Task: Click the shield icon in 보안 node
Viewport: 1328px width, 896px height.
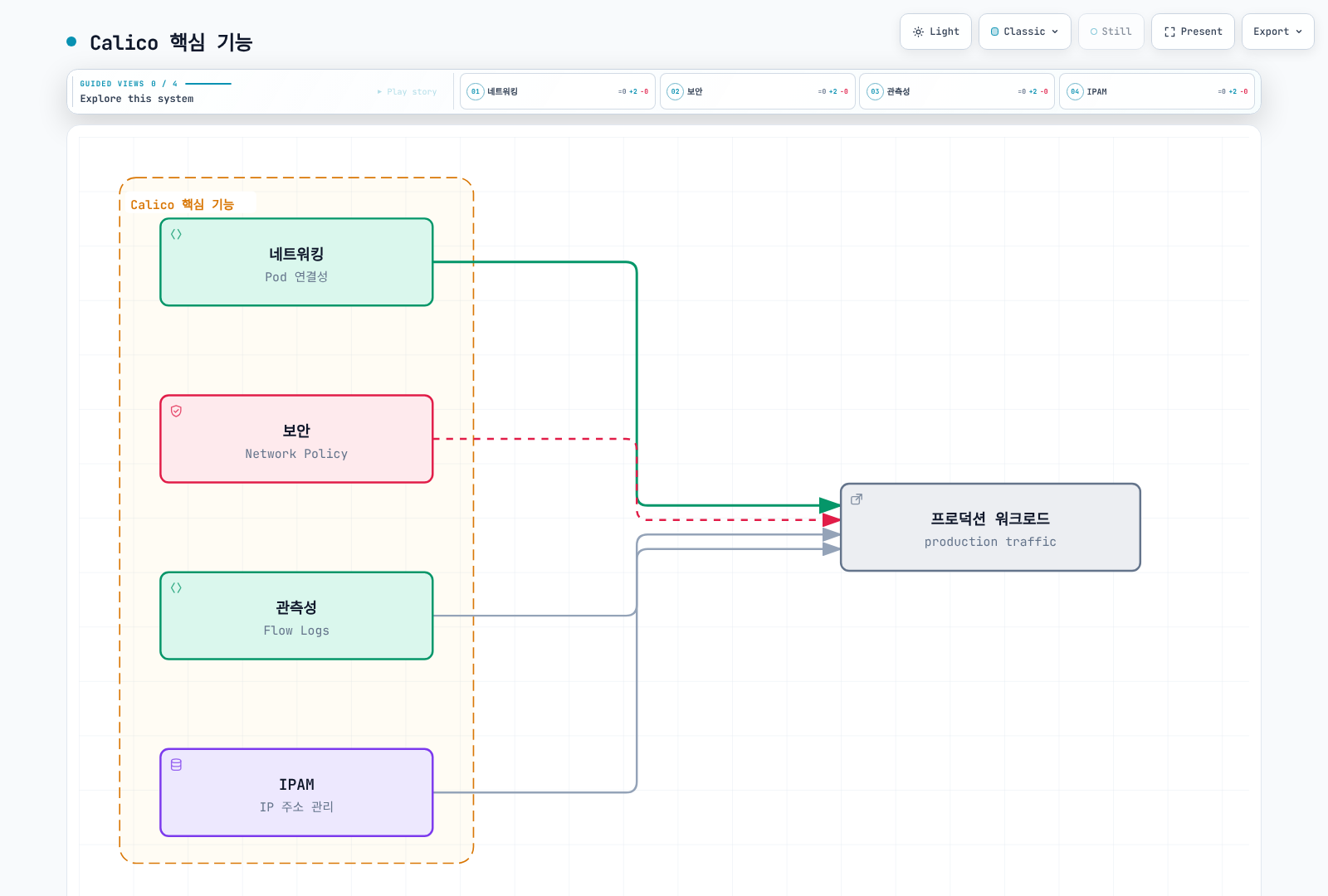Action: [x=176, y=411]
